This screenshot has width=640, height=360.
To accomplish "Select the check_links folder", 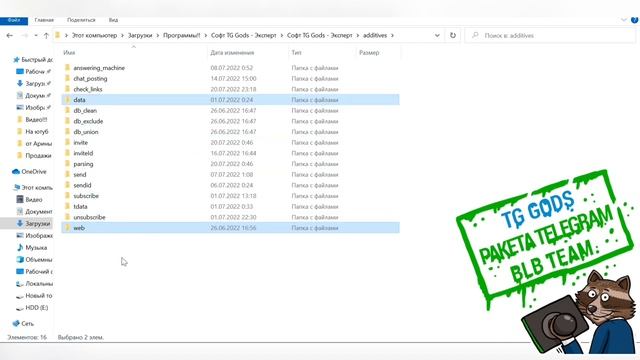I will point(88,89).
